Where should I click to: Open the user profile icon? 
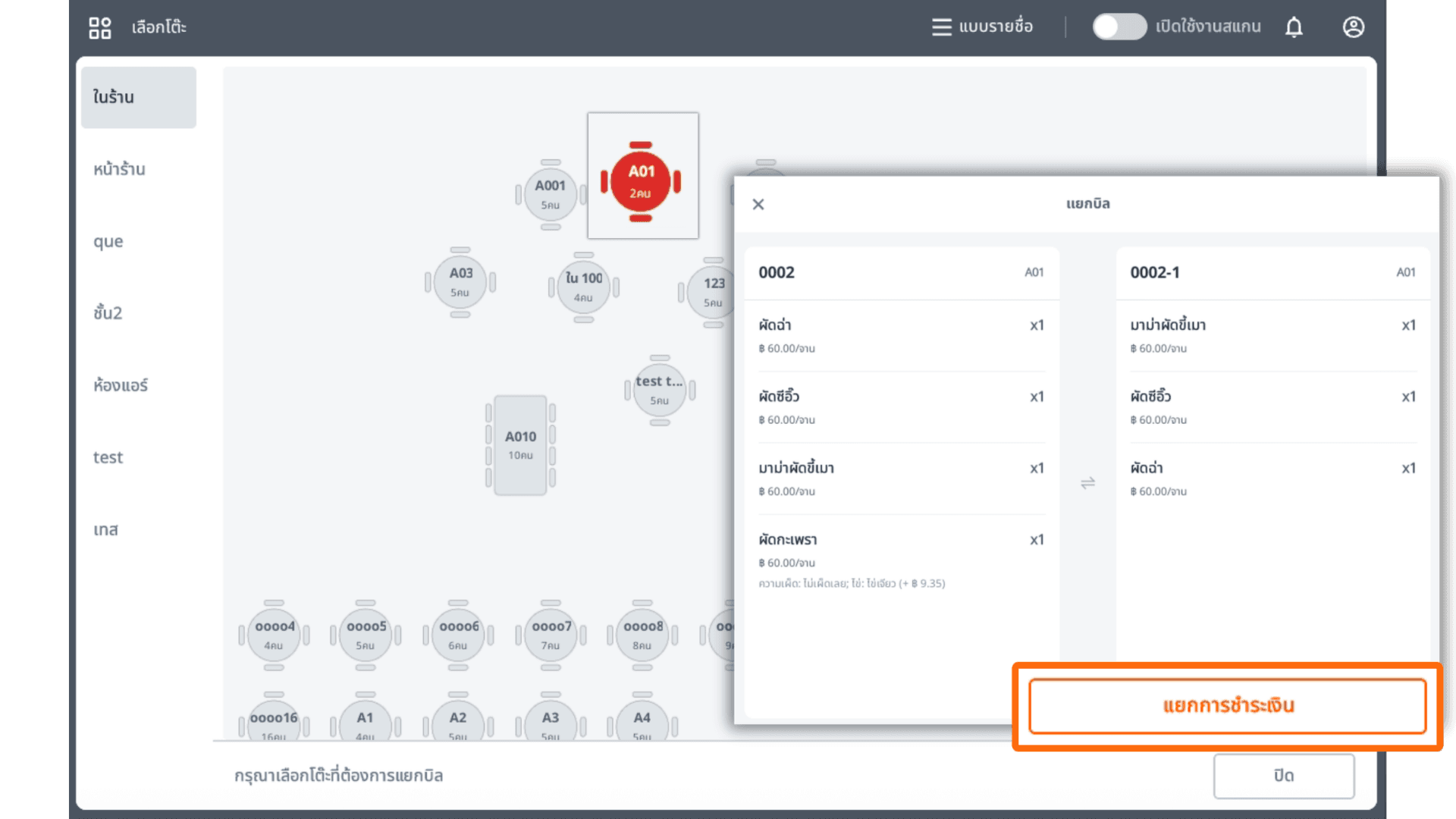point(1353,27)
